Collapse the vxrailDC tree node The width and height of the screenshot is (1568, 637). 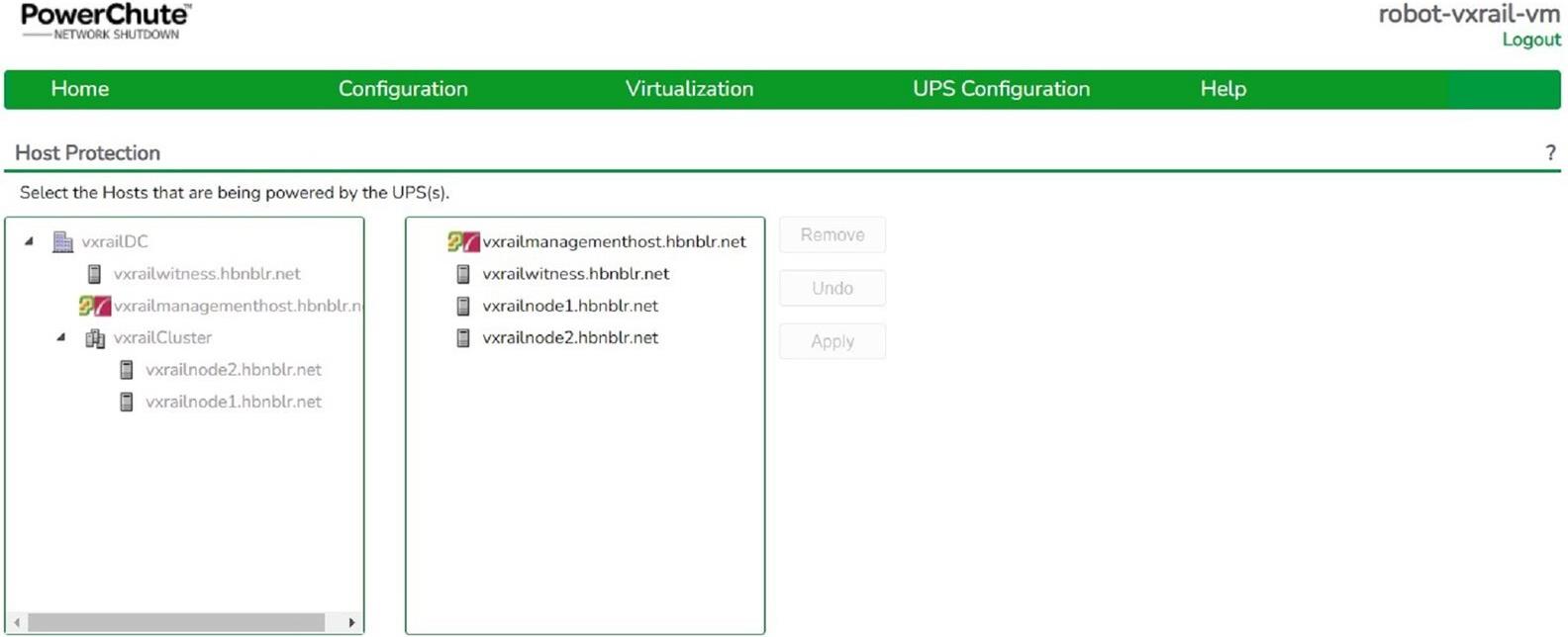(x=29, y=240)
